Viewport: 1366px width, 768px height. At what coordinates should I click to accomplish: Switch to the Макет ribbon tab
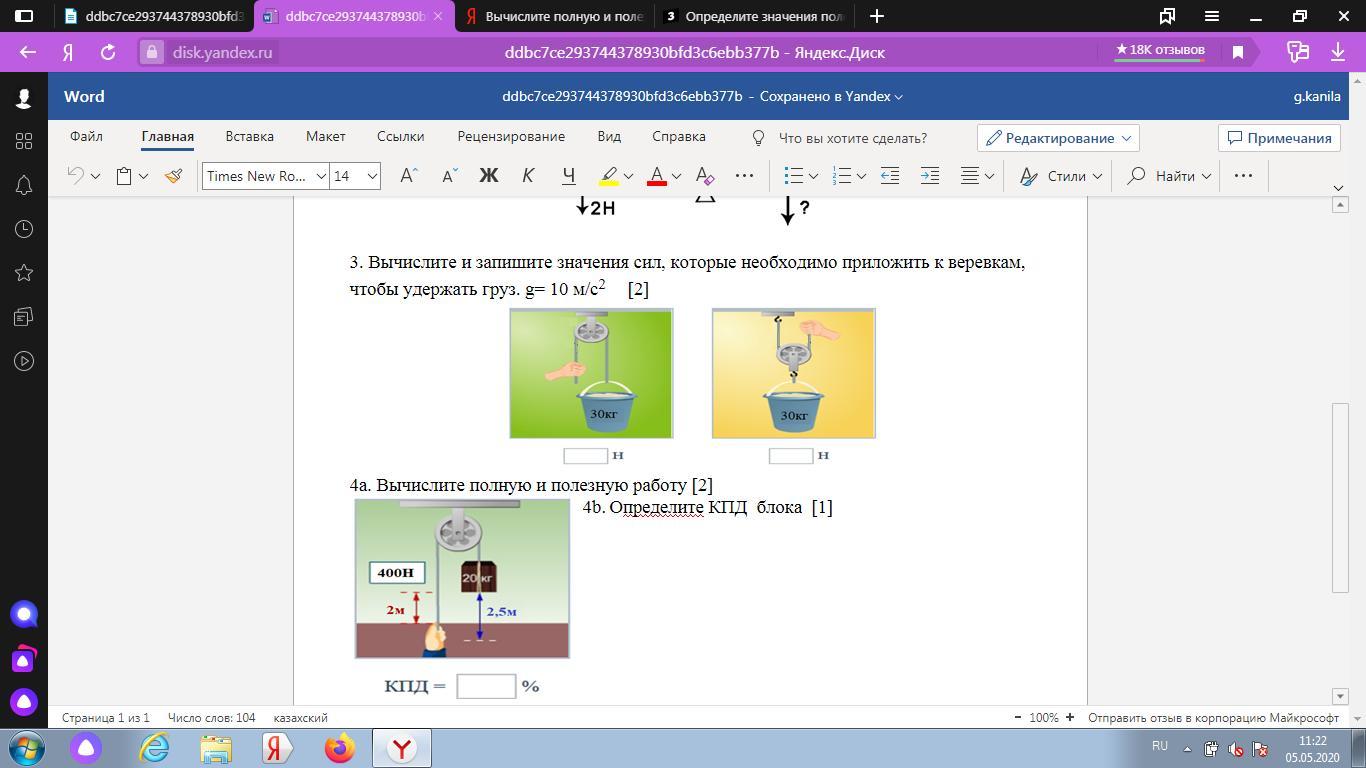[x=325, y=137]
